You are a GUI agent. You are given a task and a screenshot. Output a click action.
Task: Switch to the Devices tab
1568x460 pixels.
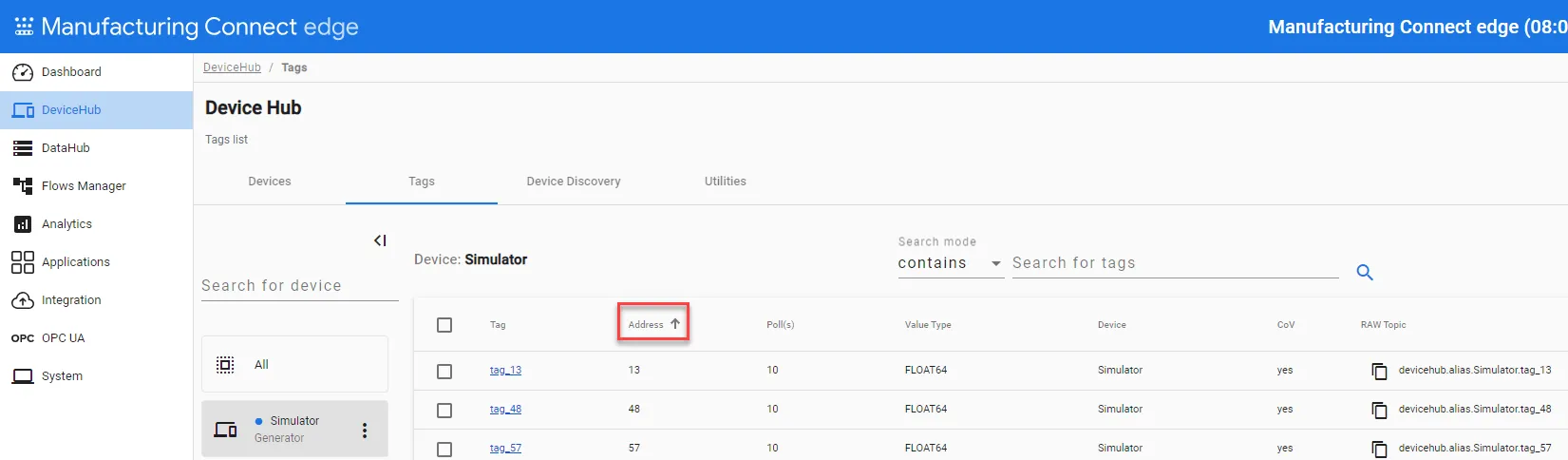270,182
